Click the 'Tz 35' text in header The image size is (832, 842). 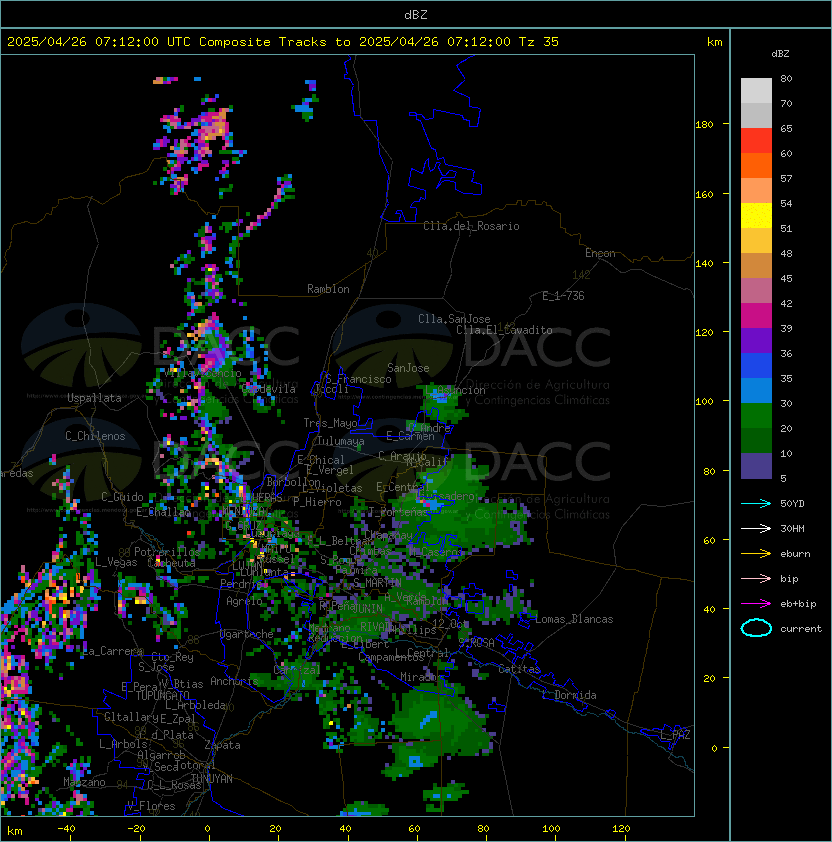coord(538,41)
